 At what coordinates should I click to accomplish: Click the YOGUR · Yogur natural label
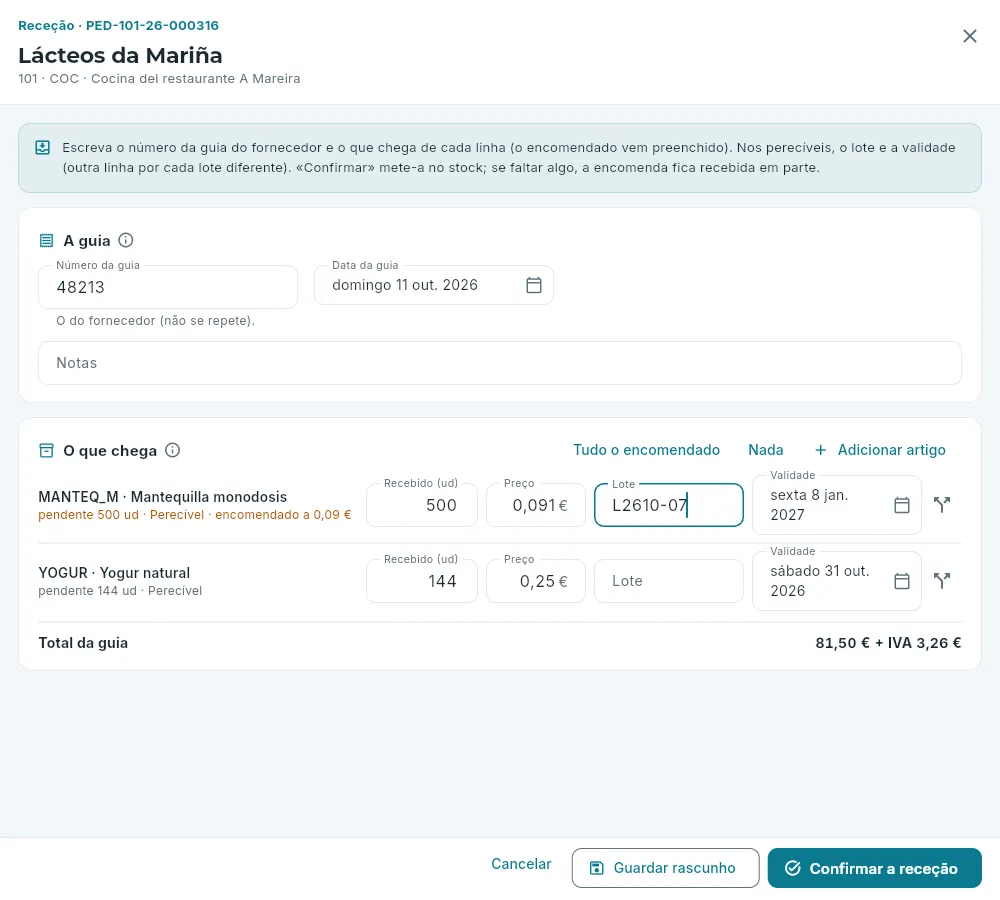click(x=114, y=573)
